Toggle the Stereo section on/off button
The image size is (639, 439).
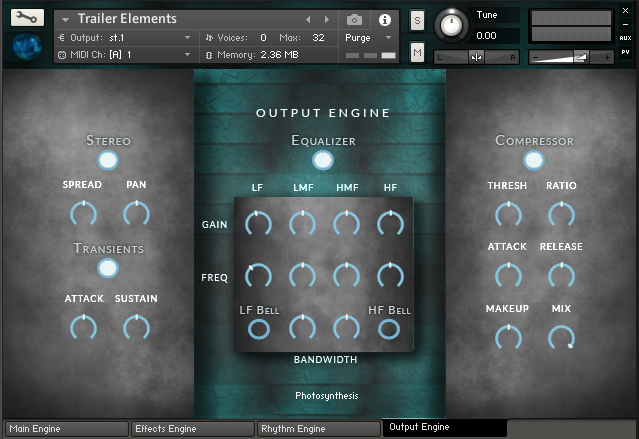[108, 160]
